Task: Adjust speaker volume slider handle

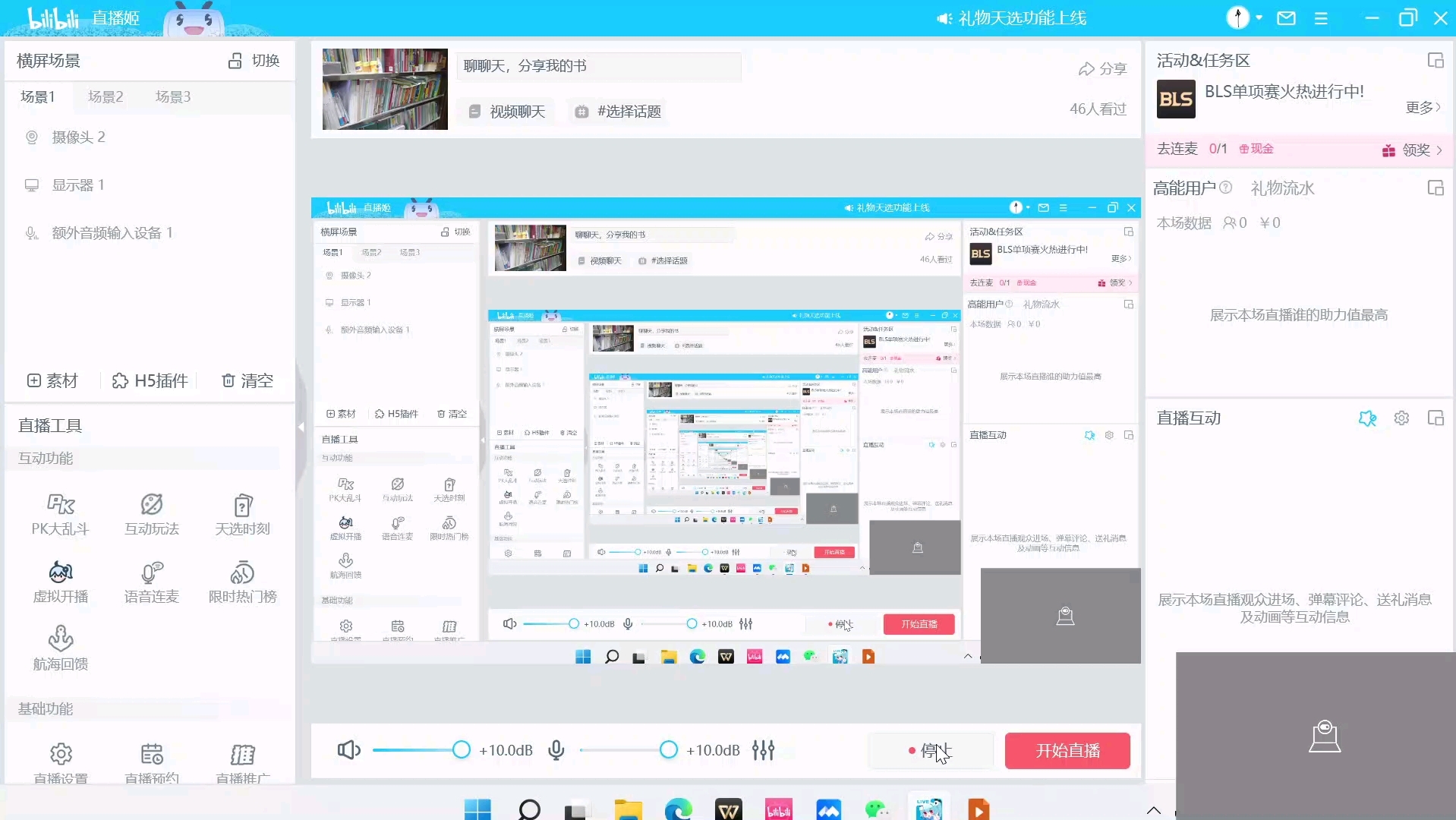Action: (461, 750)
